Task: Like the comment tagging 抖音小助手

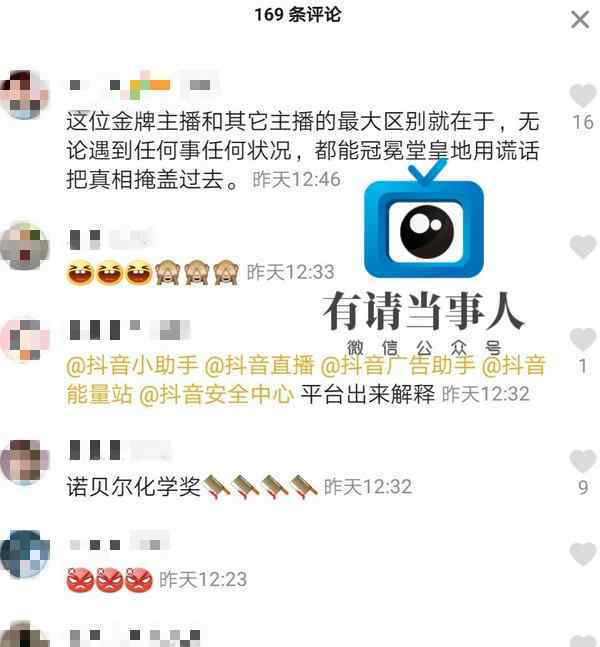Action: click(583, 340)
